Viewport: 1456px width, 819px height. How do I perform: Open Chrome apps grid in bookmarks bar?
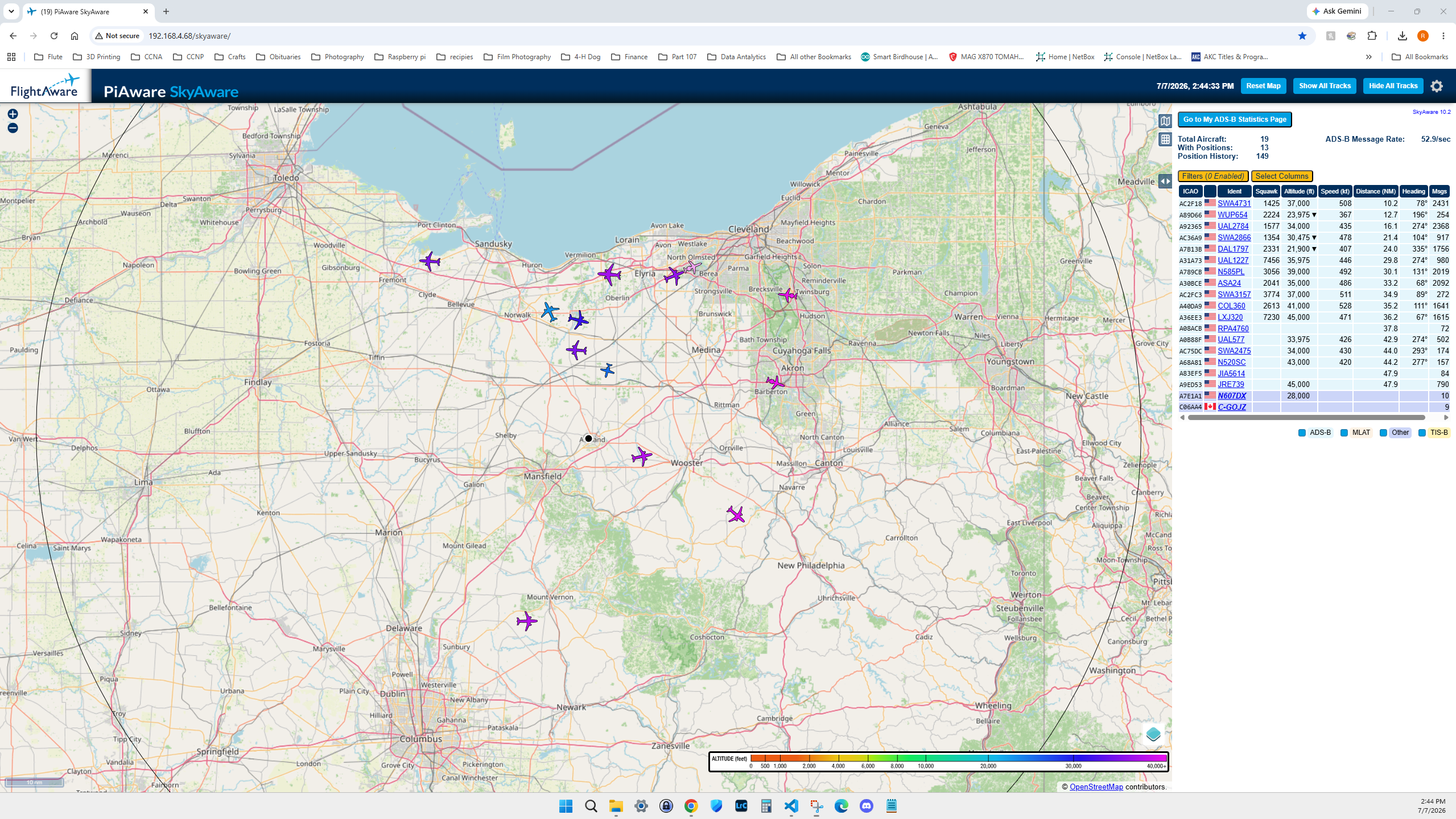coord(11,57)
